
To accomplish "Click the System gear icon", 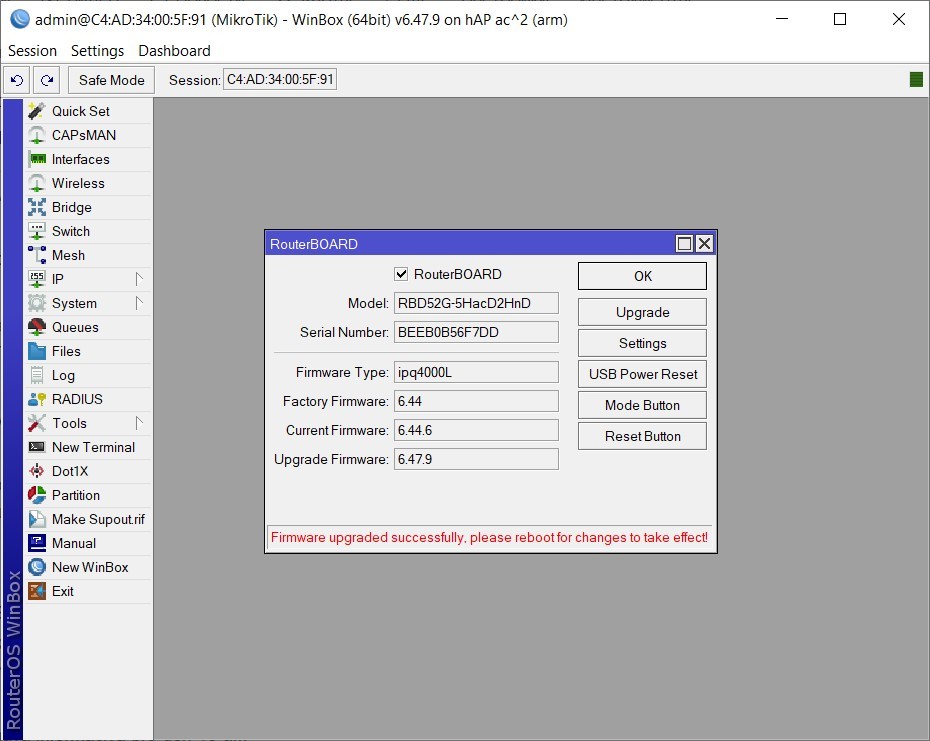I will click(37, 303).
